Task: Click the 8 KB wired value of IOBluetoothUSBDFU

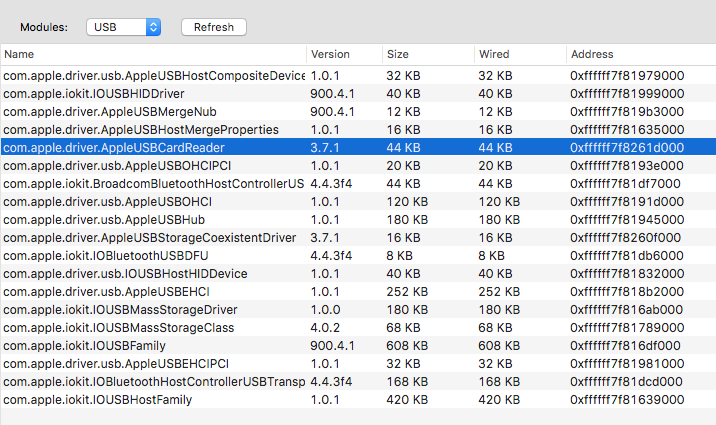Action: point(491,256)
